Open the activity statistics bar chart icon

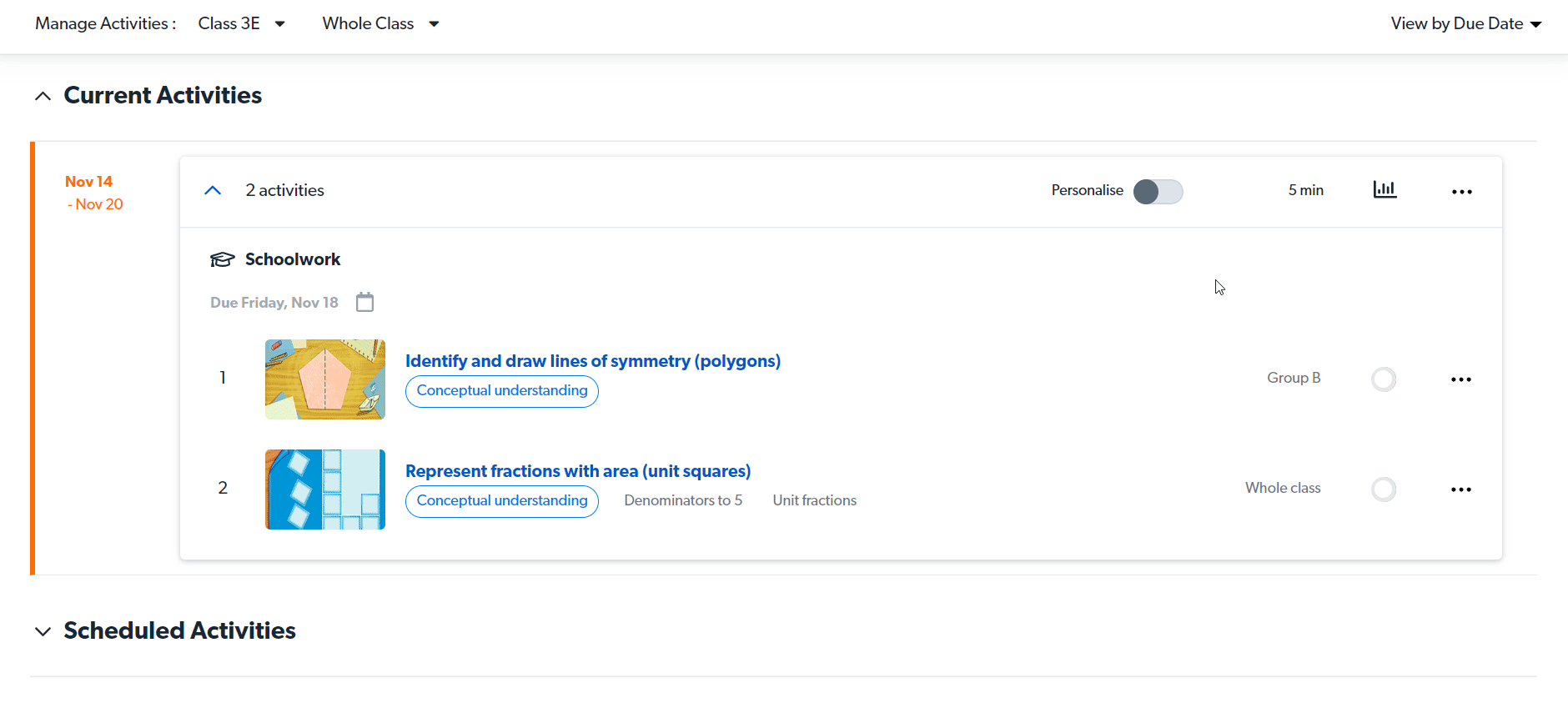[1385, 190]
